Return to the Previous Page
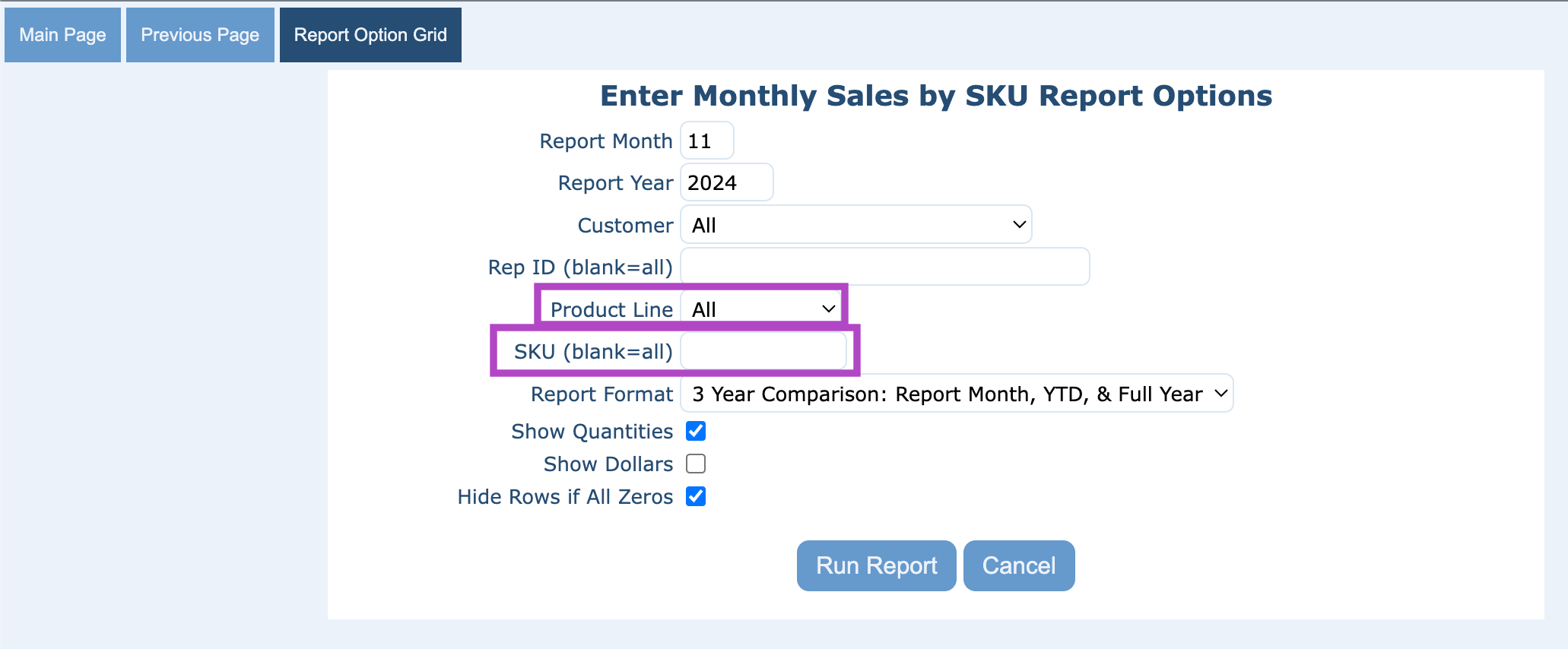1568x649 pixels. [200, 35]
